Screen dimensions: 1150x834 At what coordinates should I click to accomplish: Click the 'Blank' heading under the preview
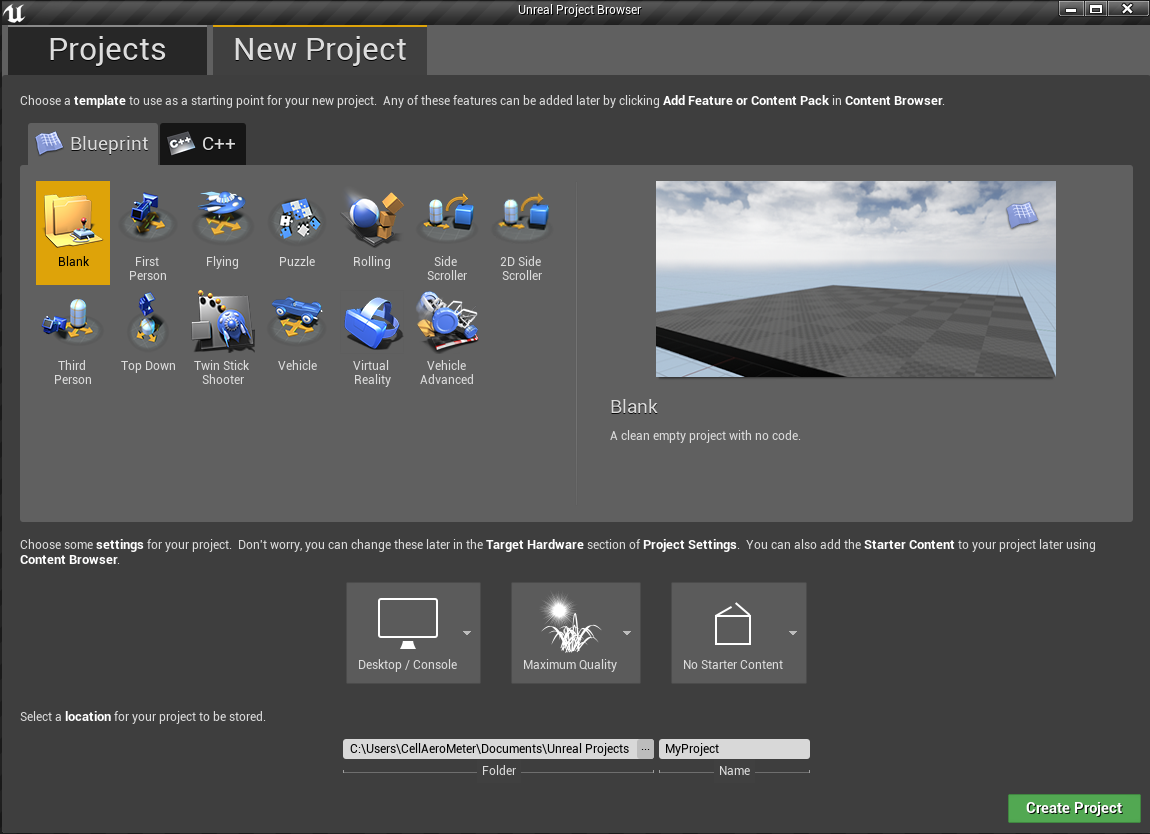tap(634, 406)
